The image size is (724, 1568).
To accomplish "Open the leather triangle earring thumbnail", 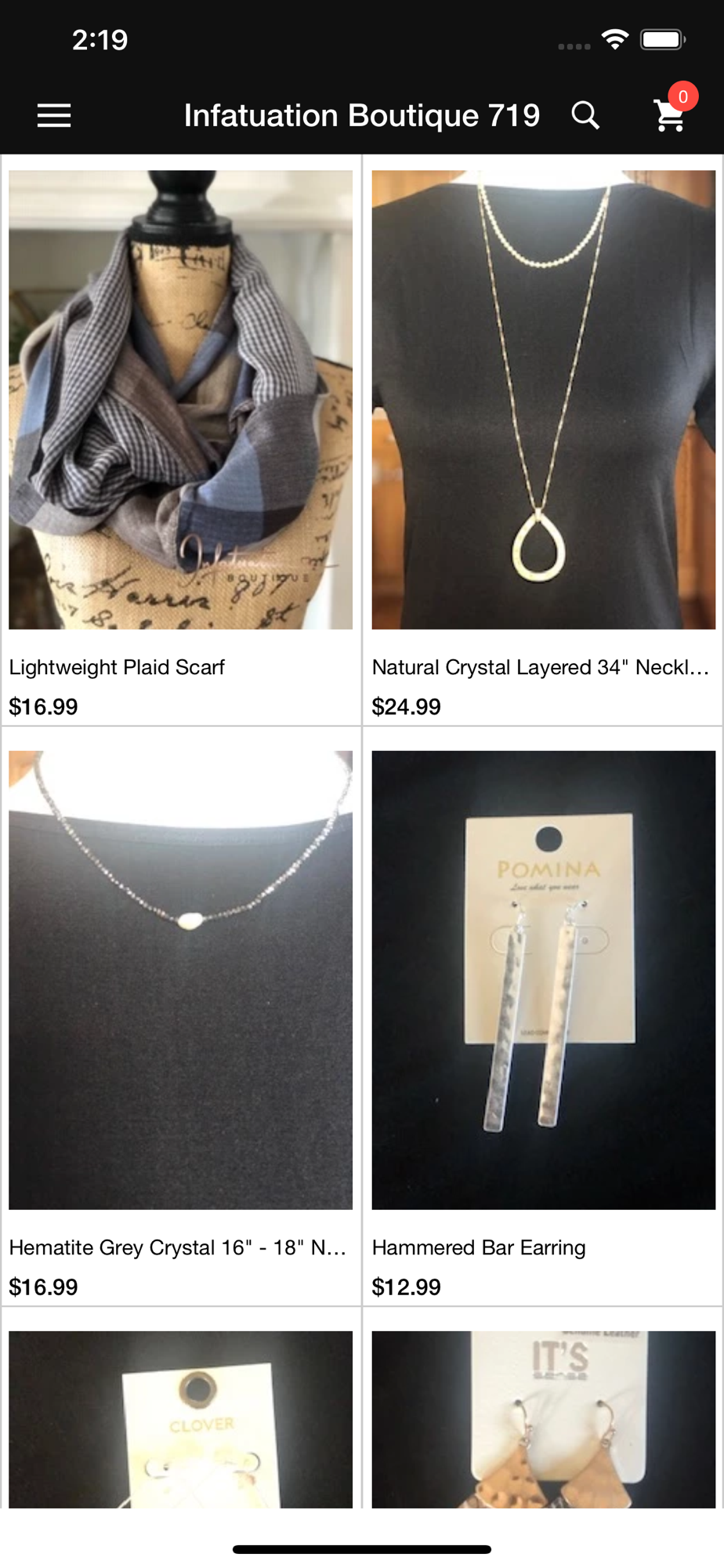I will [544, 1419].
